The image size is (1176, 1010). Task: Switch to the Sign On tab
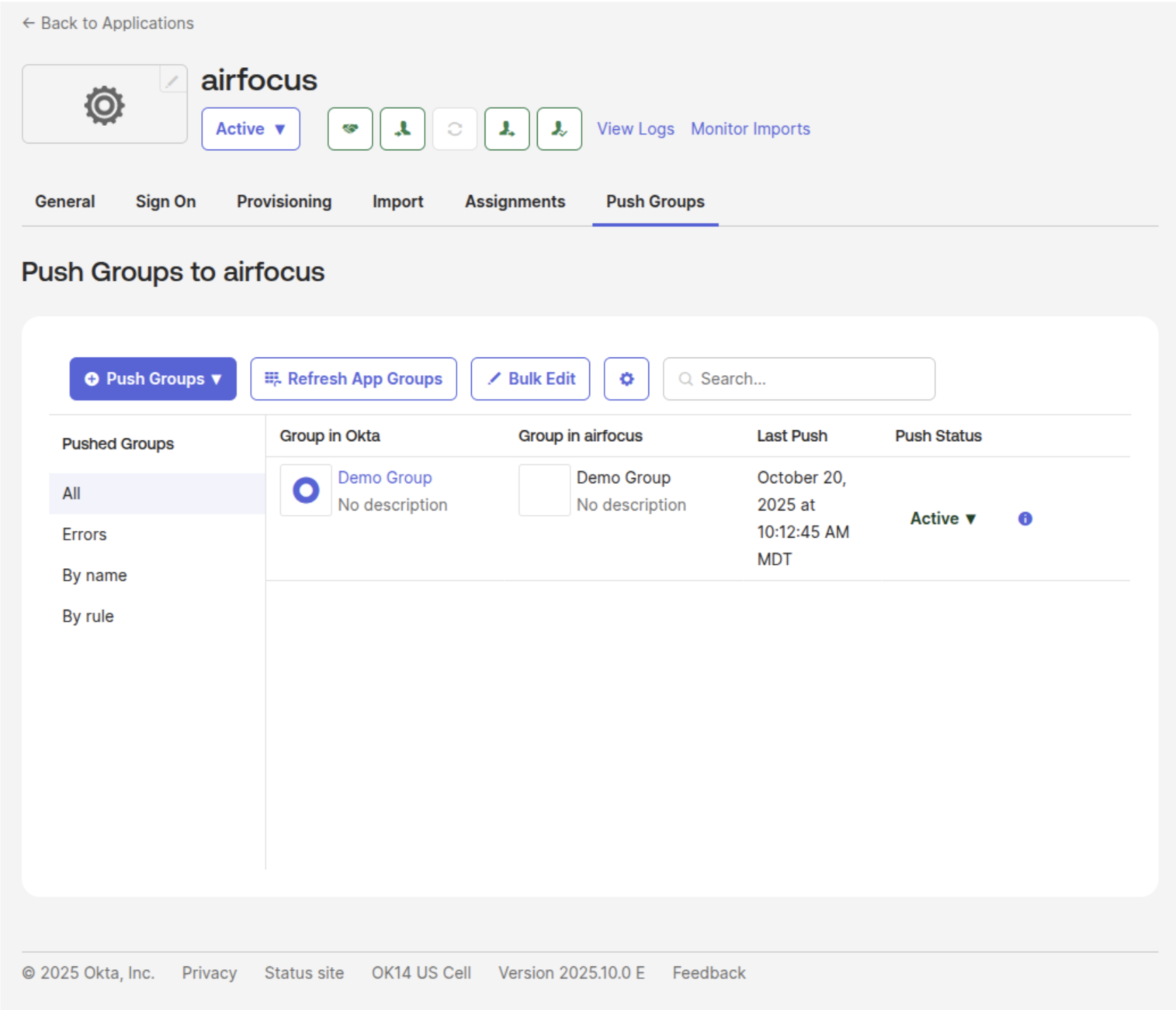point(166,202)
